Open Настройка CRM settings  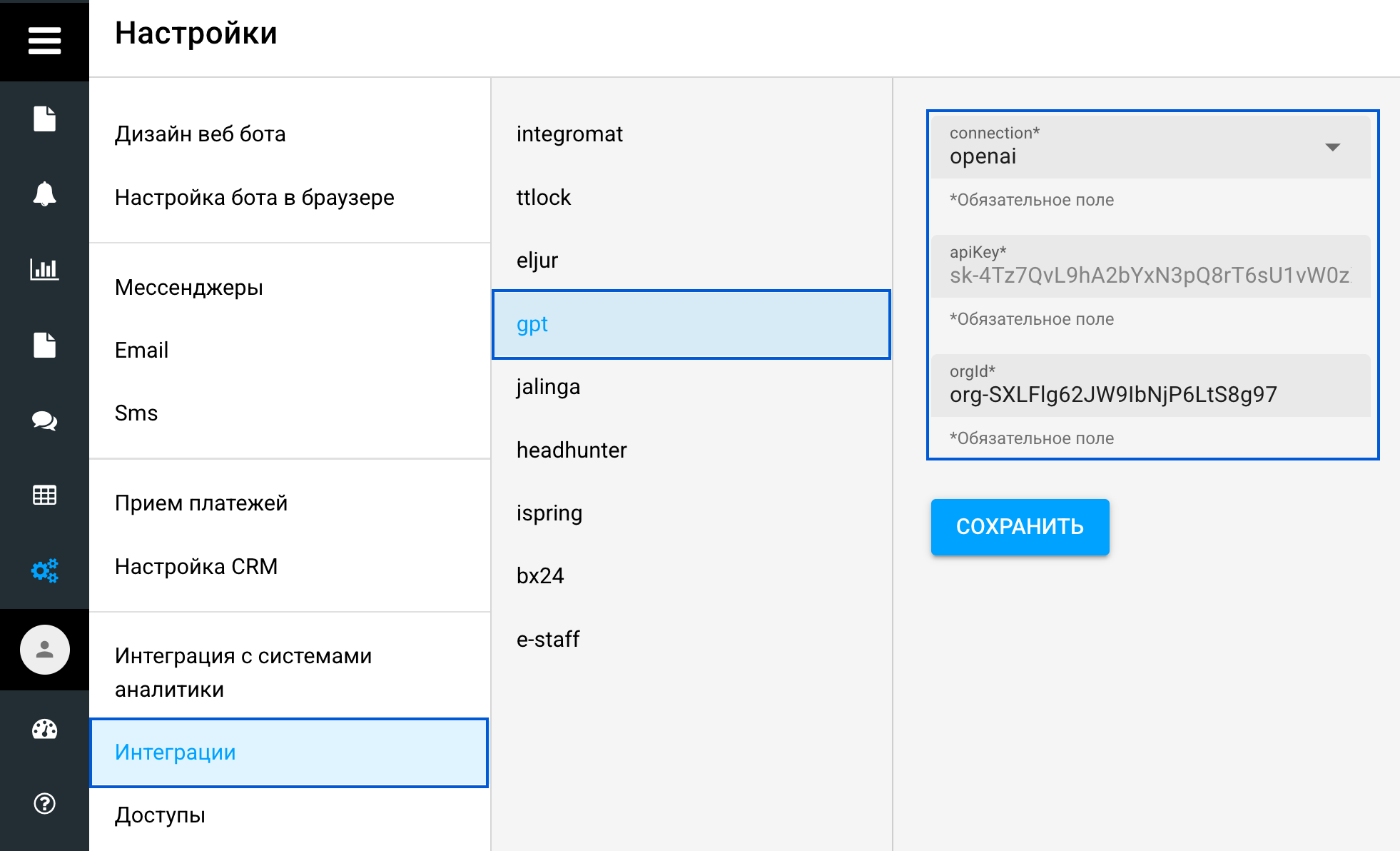pyautogui.click(x=196, y=567)
